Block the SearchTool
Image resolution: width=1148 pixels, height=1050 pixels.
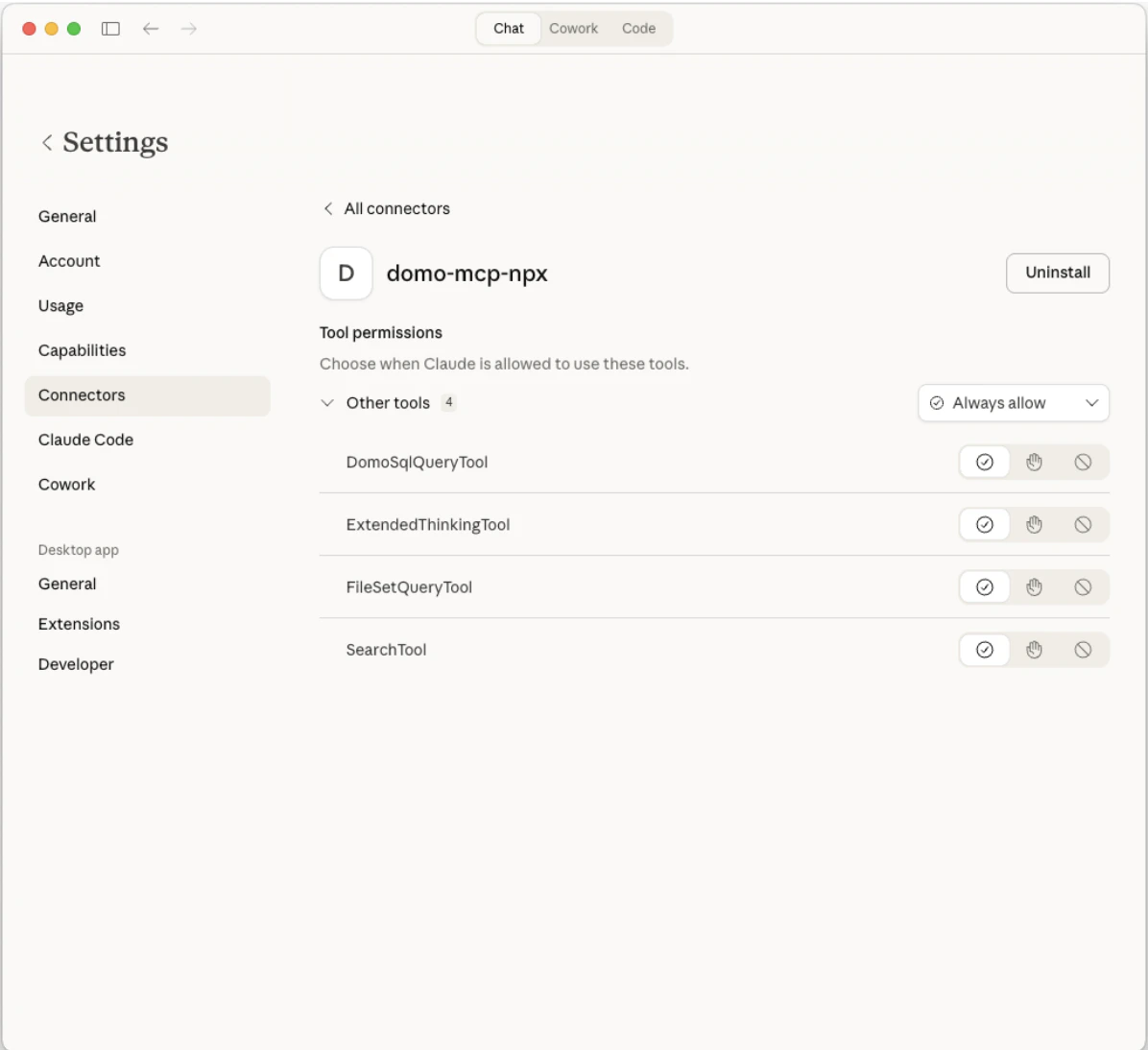click(1083, 650)
